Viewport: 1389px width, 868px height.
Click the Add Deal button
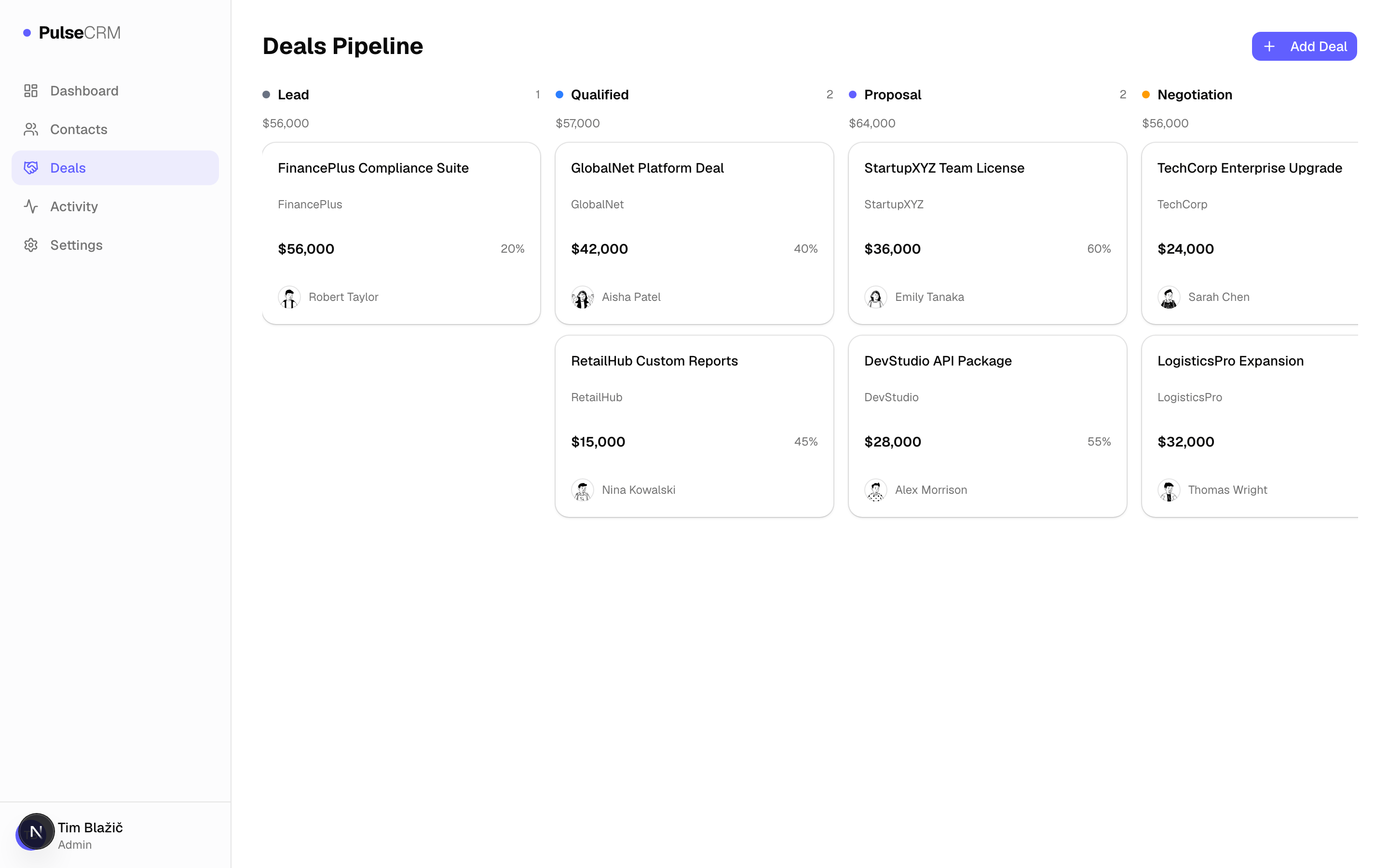pos(1304,46)
